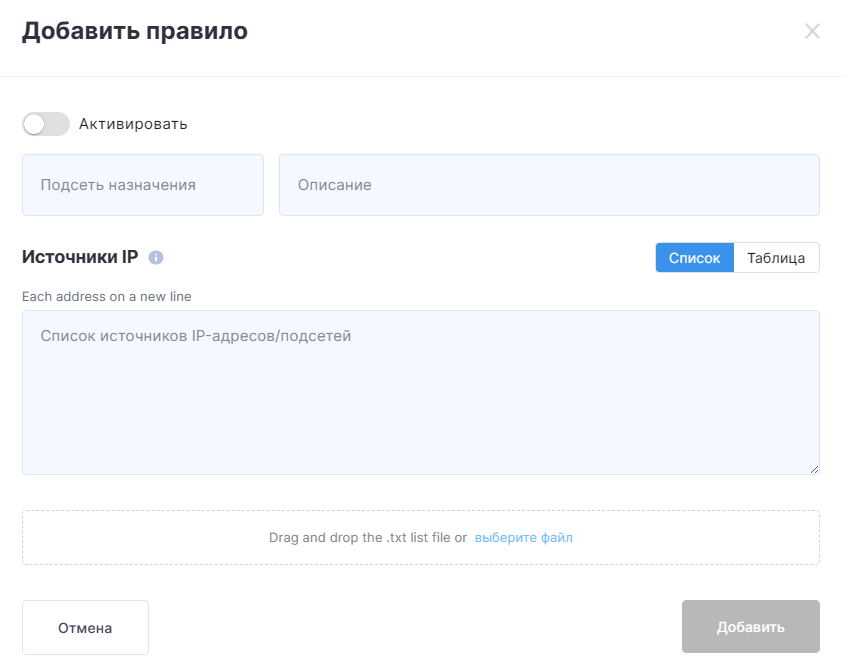This screenshot has height=663, width=849.
Task: Click the grey Добавить button
Action: click(750, 627)
